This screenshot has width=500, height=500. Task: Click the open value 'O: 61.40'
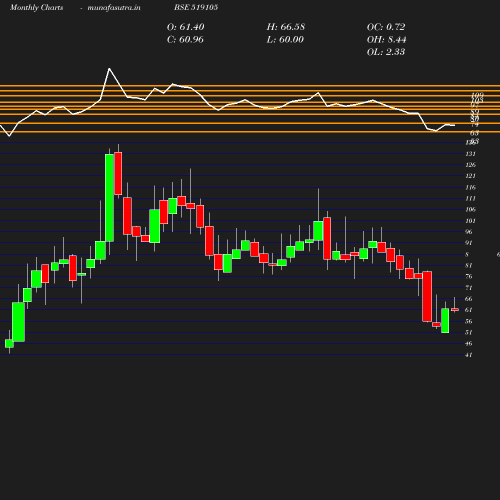[185, 27]
